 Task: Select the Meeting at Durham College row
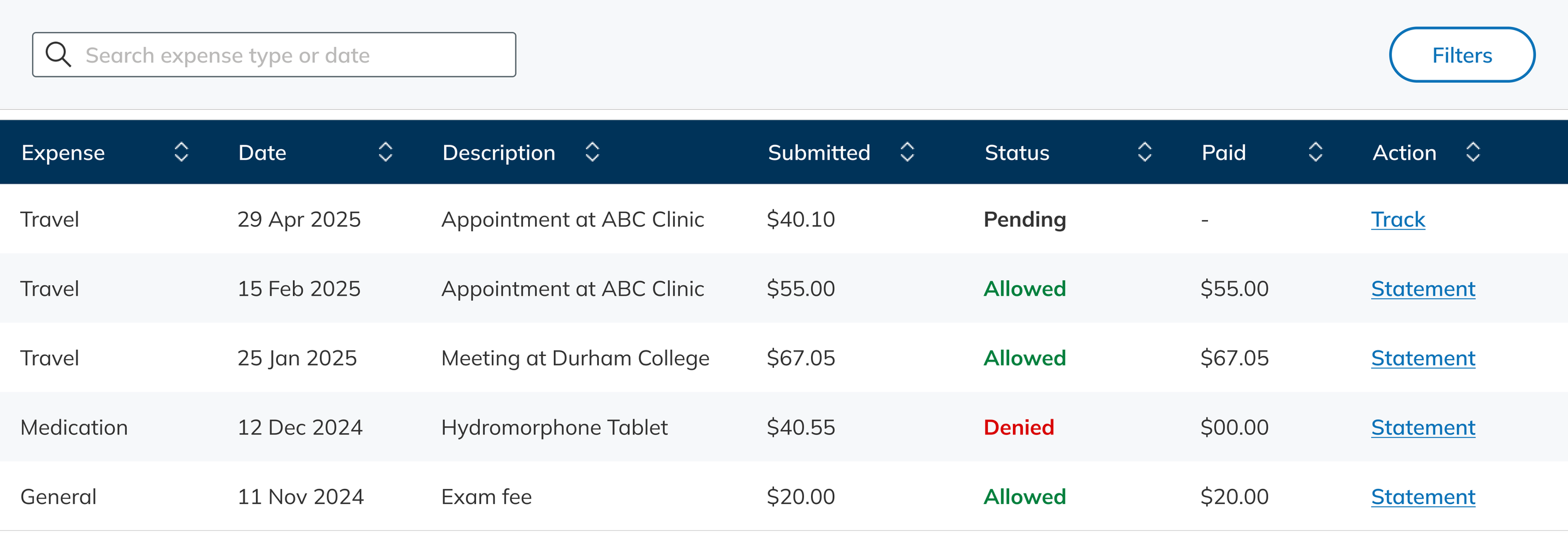tap(575, 359)
